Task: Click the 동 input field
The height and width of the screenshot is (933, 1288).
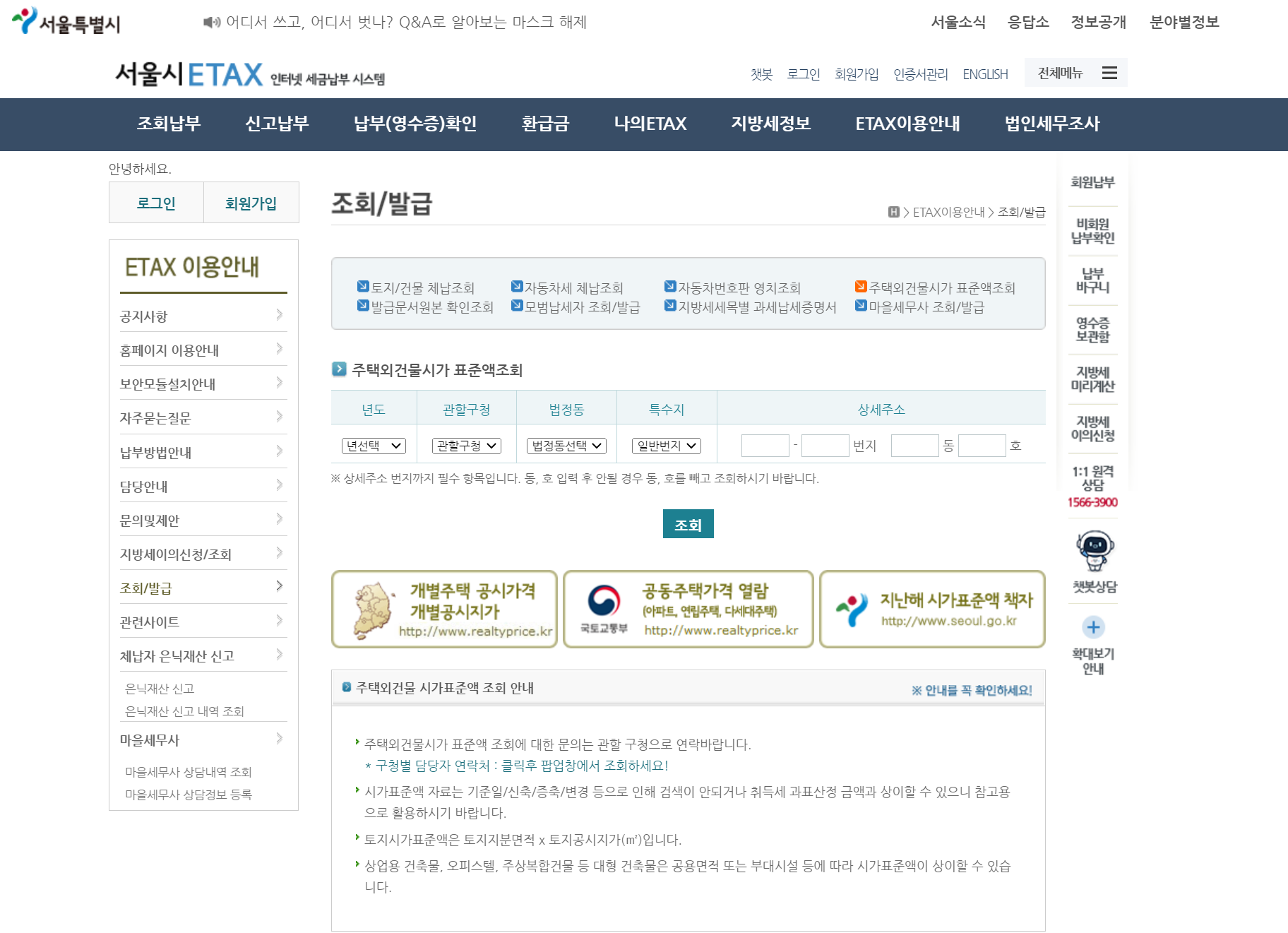Action: tap(915, 446)
